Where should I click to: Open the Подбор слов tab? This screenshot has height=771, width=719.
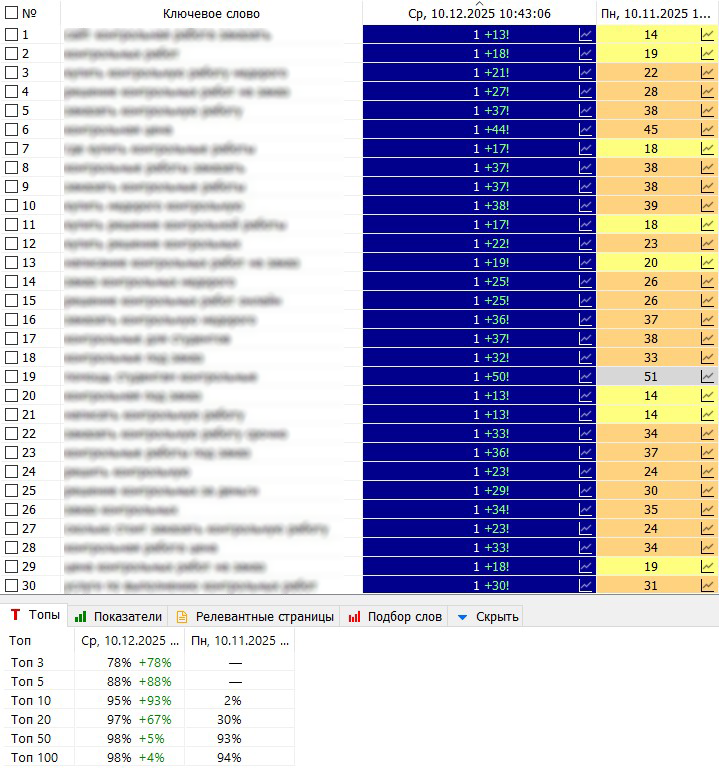pos(395,617)
